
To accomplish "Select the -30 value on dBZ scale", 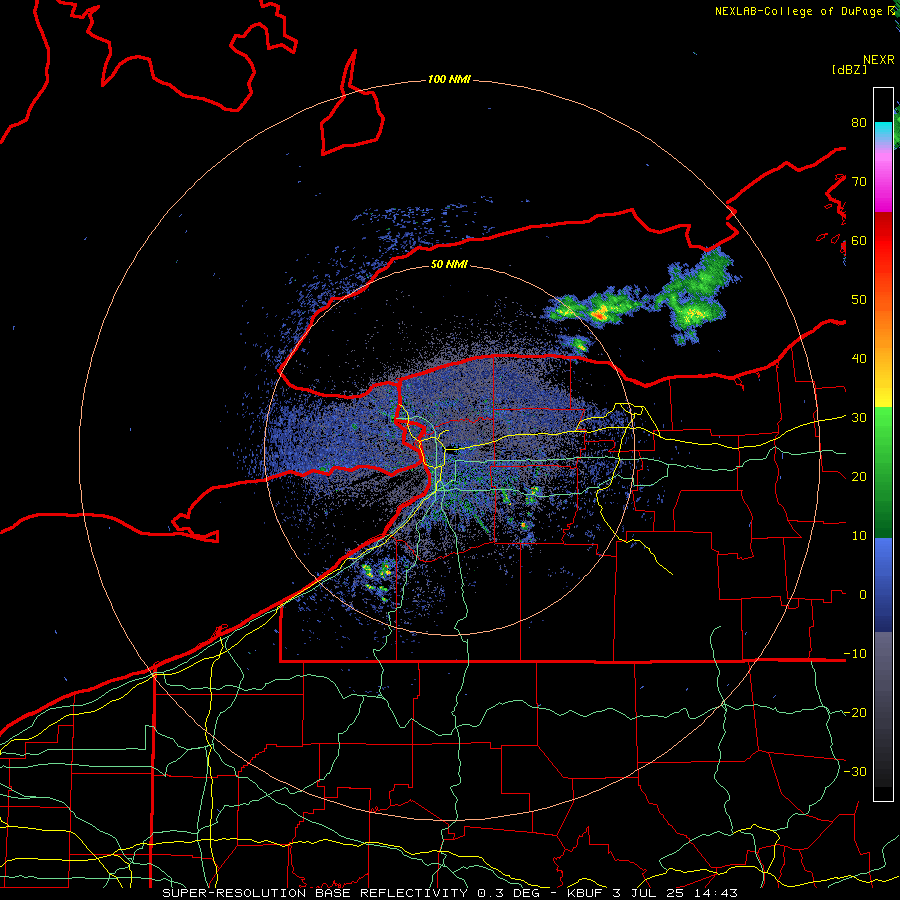I will pos(855,772).
